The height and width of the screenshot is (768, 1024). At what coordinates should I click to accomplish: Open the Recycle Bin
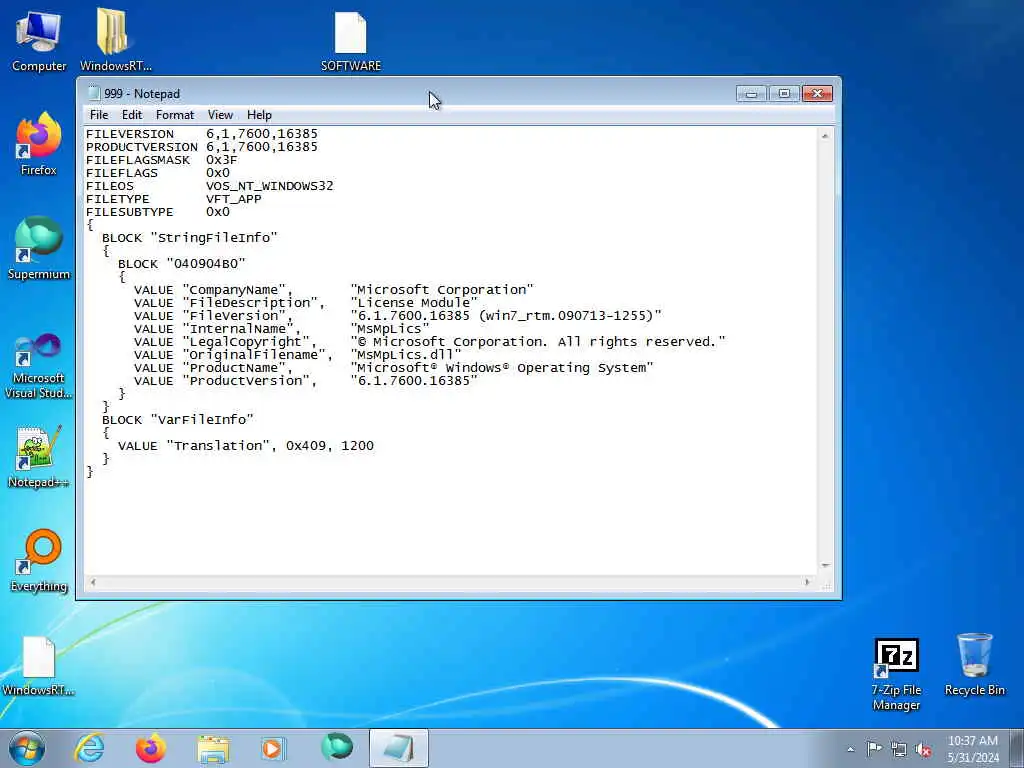[x=974, y=664]
